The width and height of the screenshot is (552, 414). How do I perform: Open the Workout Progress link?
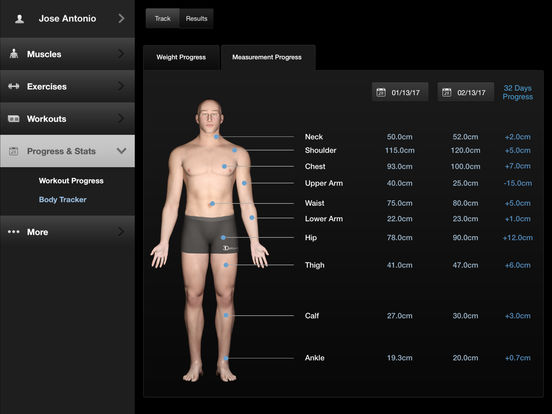tap(71, 181)
